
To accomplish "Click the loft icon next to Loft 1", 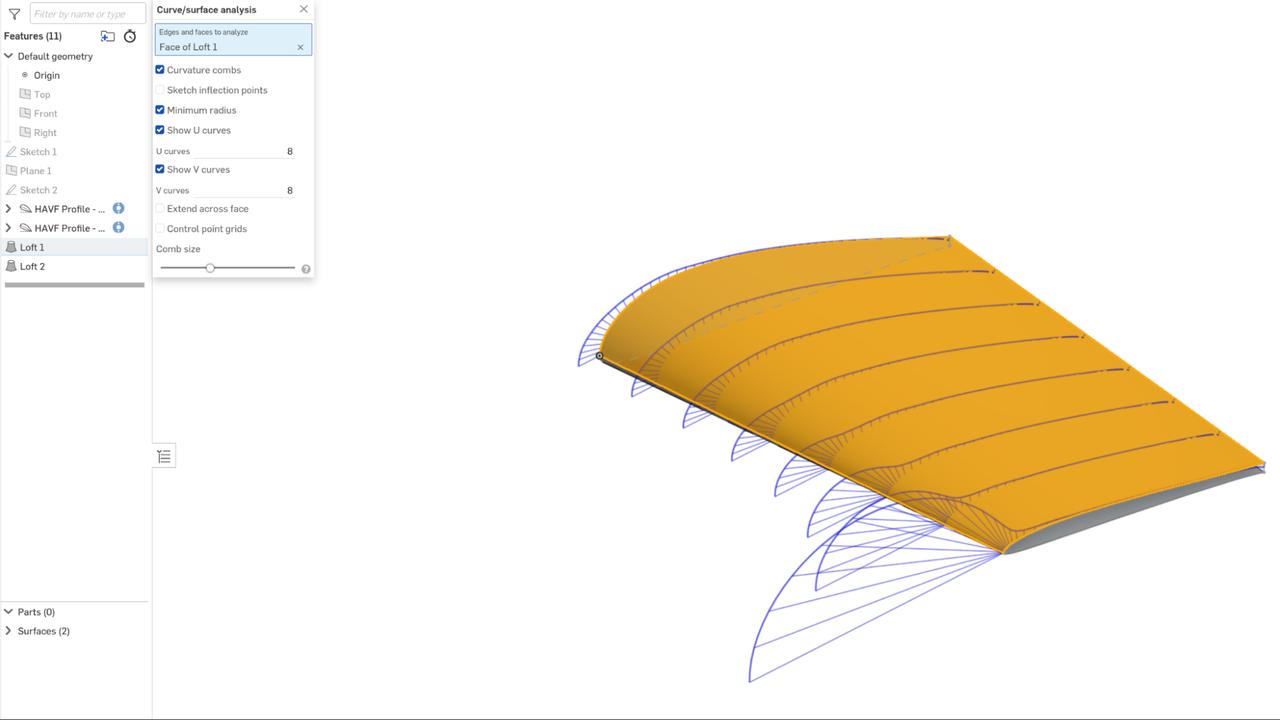I will 10,247.
